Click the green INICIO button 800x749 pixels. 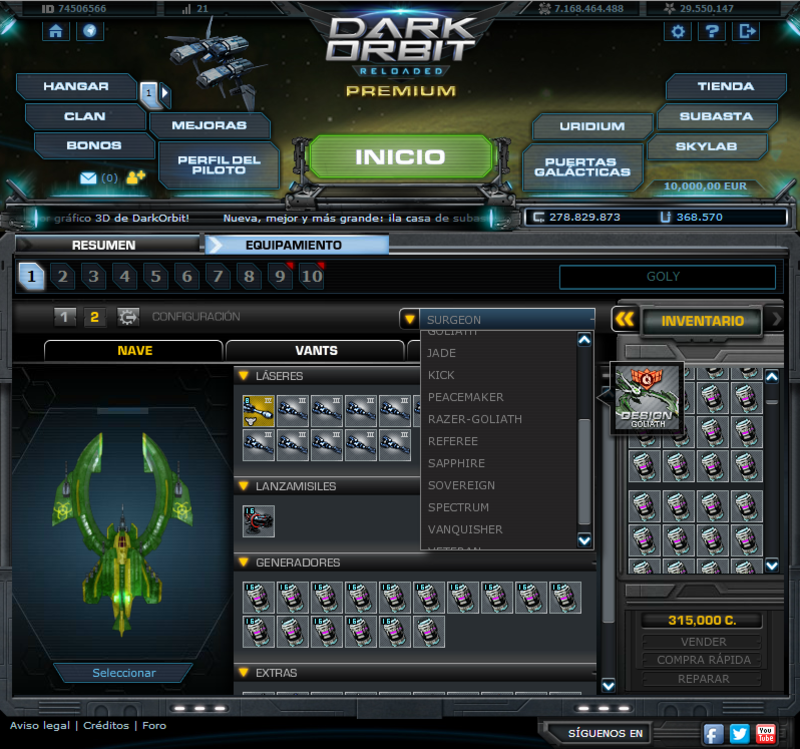click(401, 157)
